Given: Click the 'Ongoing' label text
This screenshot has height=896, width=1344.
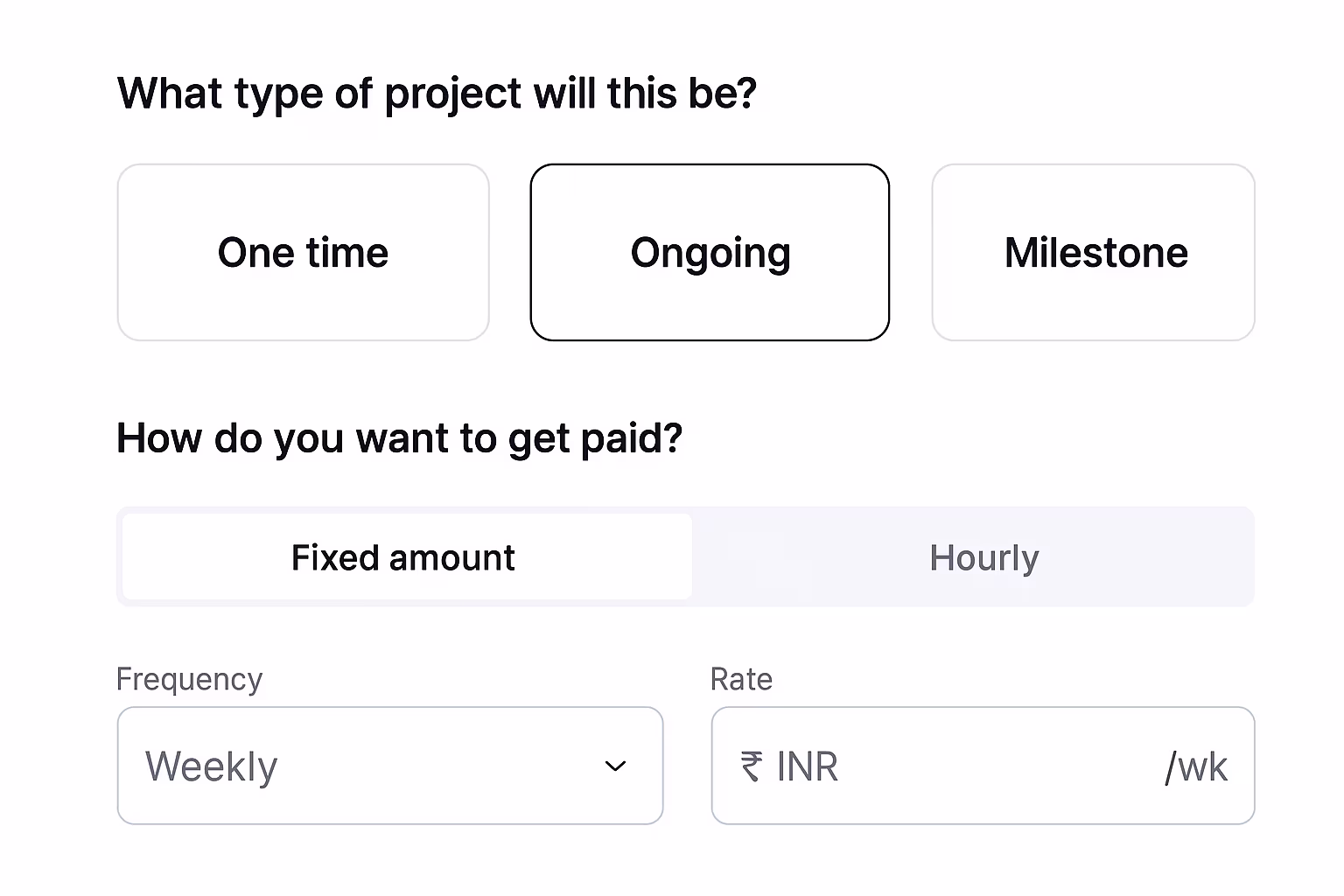Looking at the screenshot, I should (x=710, y=253).
